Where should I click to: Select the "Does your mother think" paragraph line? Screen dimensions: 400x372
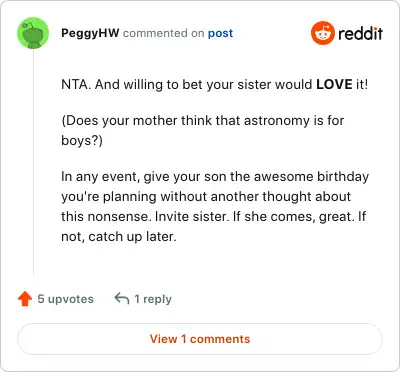[x=203, y=120]
